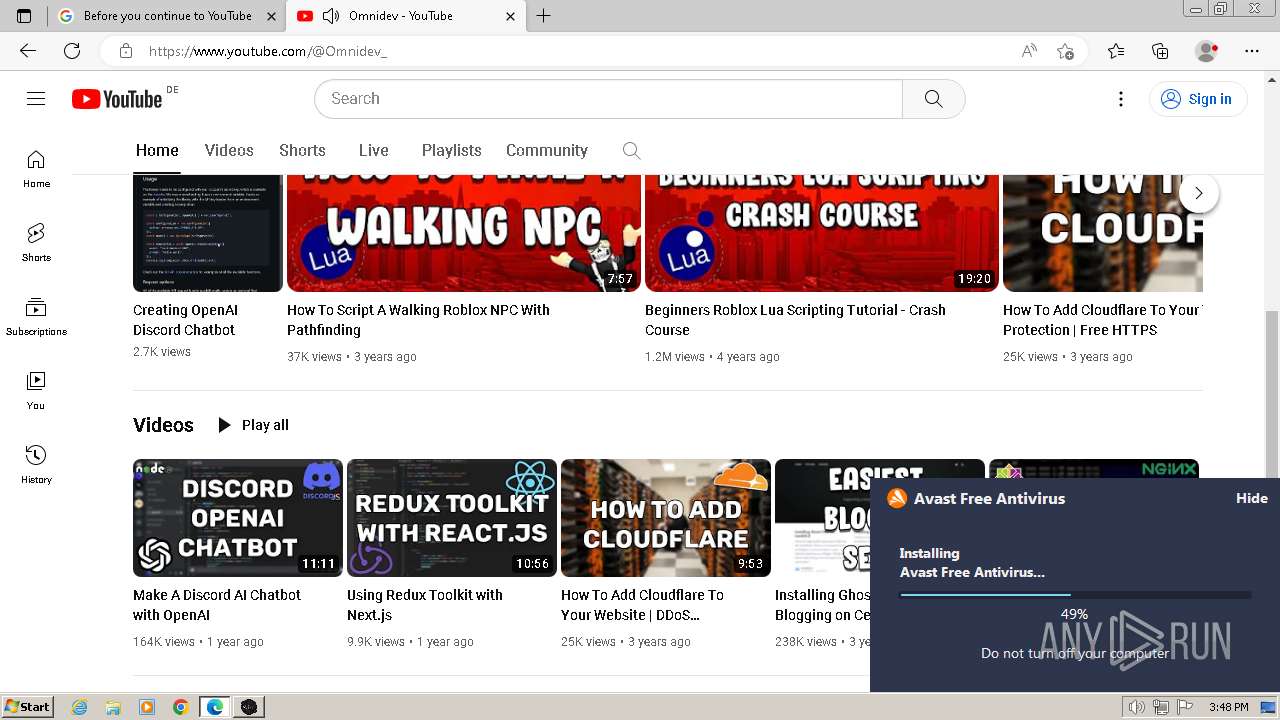Viewport: 1280px width, 720px height.
Task: Mute the Omnidev tab audio icon
Action: point(330,16)
